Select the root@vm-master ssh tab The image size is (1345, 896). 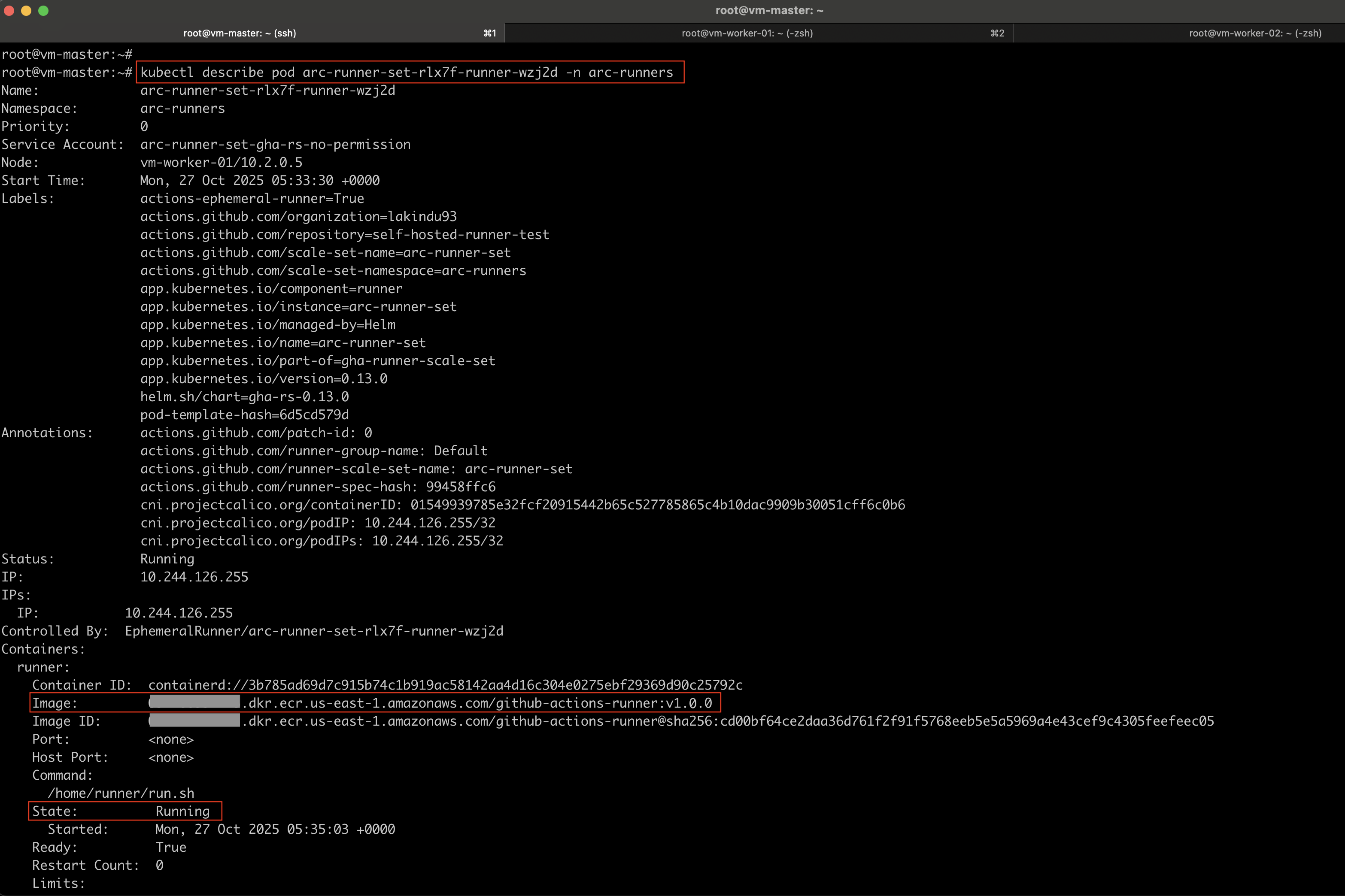tap(240, 33)
